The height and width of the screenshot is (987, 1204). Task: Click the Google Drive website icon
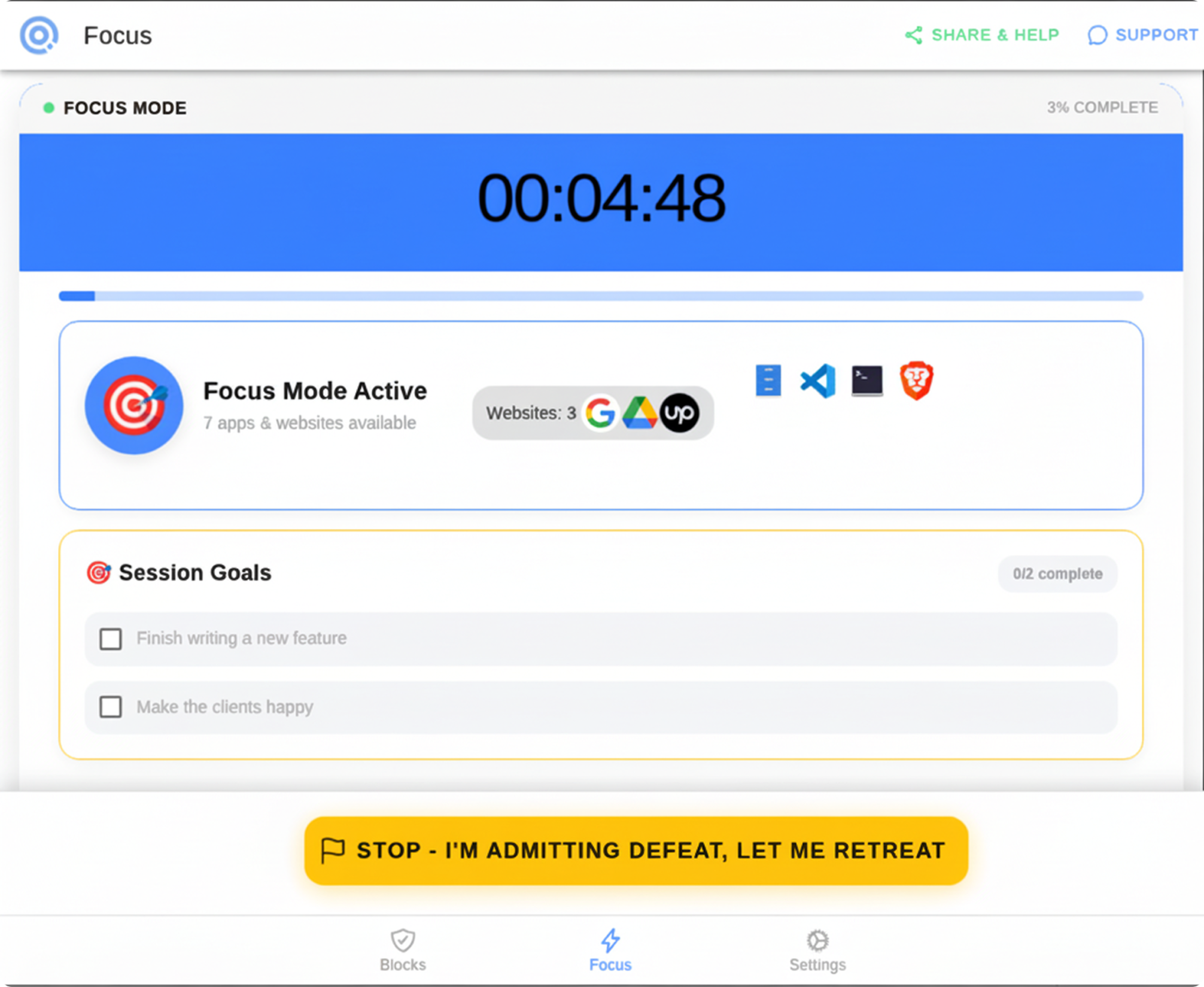click(x=640, y=413)
